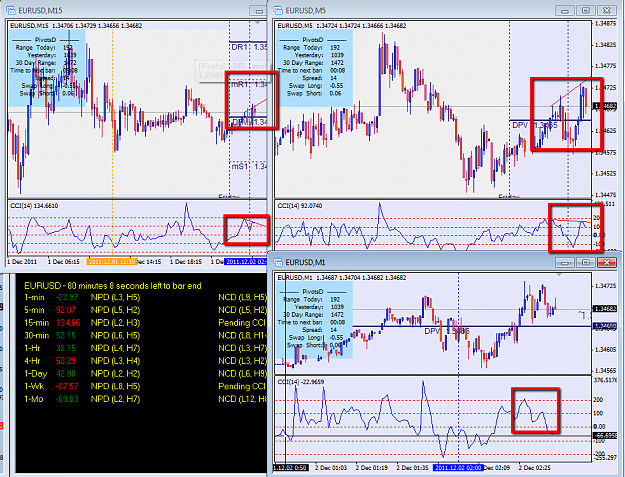Screen dimensions: 625x477
Task: Click the EURUSD,M15 title bar text
Action: (x=40, y=10)
